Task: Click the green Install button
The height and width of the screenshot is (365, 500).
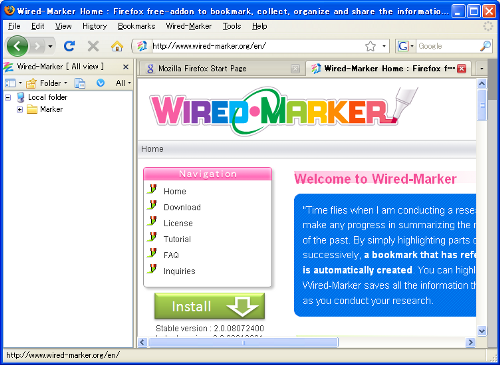Action: point(210,306)
